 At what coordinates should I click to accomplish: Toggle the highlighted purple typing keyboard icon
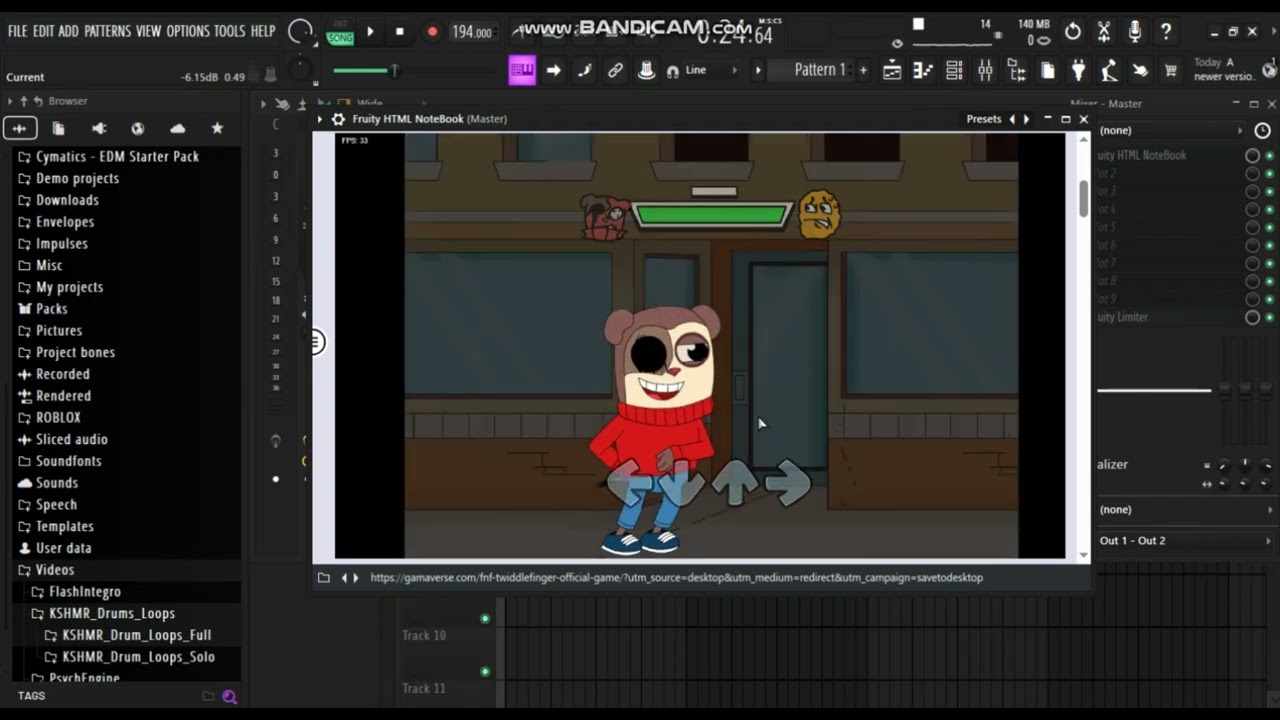522,70
